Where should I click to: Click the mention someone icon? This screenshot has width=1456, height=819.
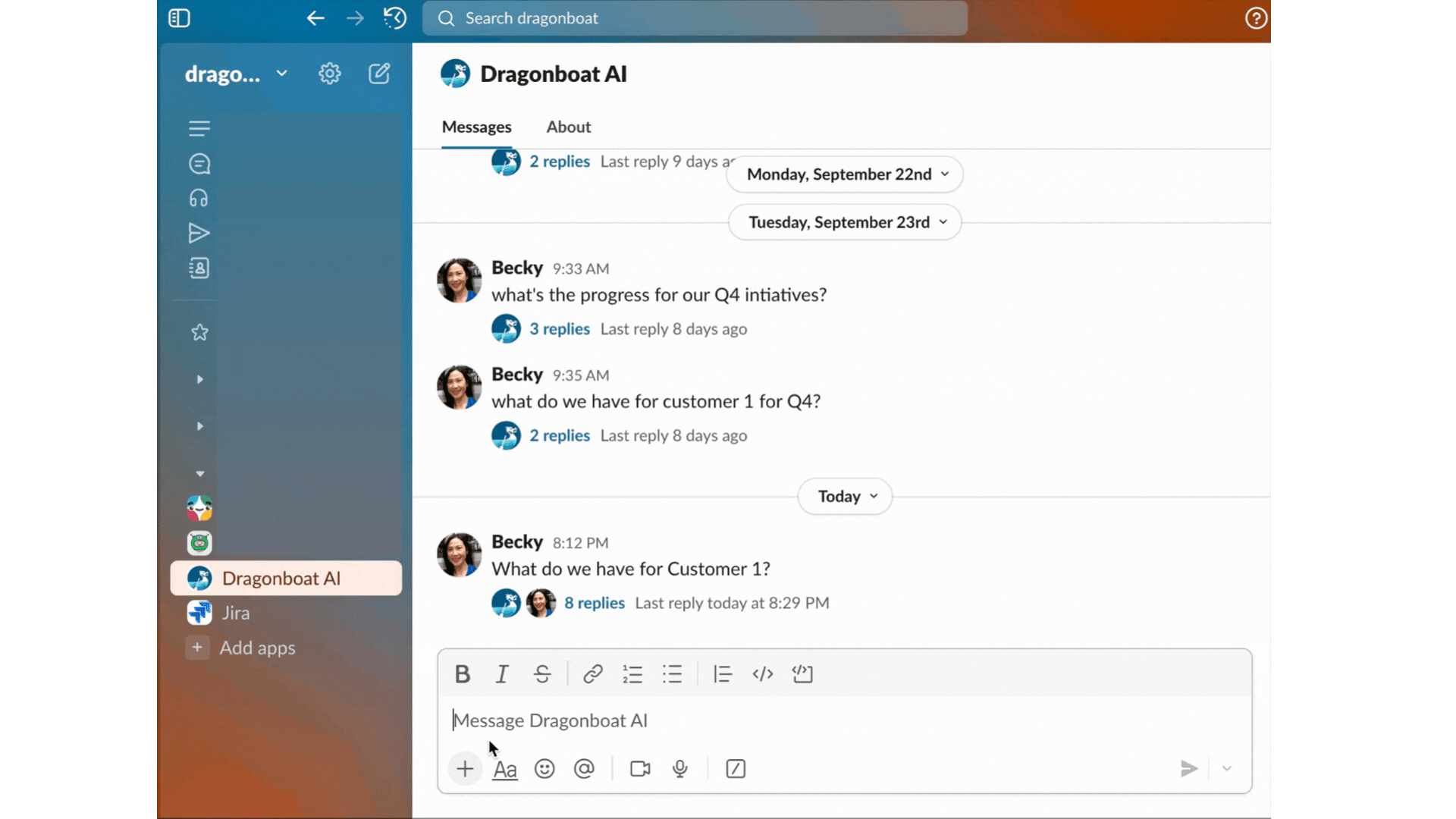coord(584,769)
